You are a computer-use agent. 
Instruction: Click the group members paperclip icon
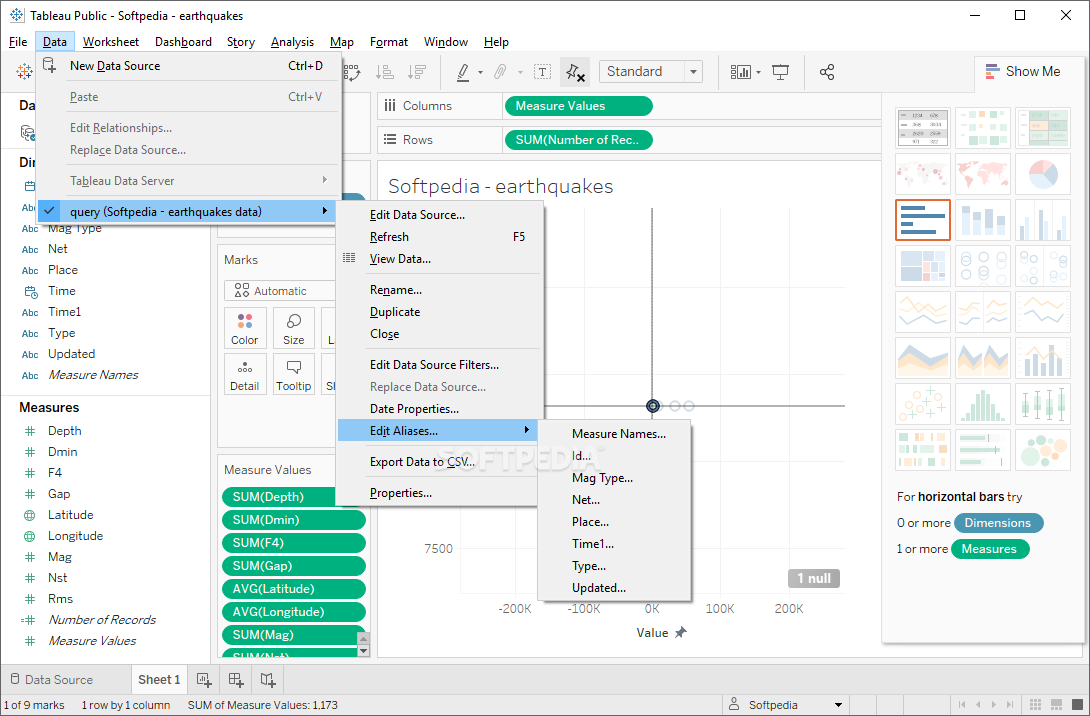(500, 72)
